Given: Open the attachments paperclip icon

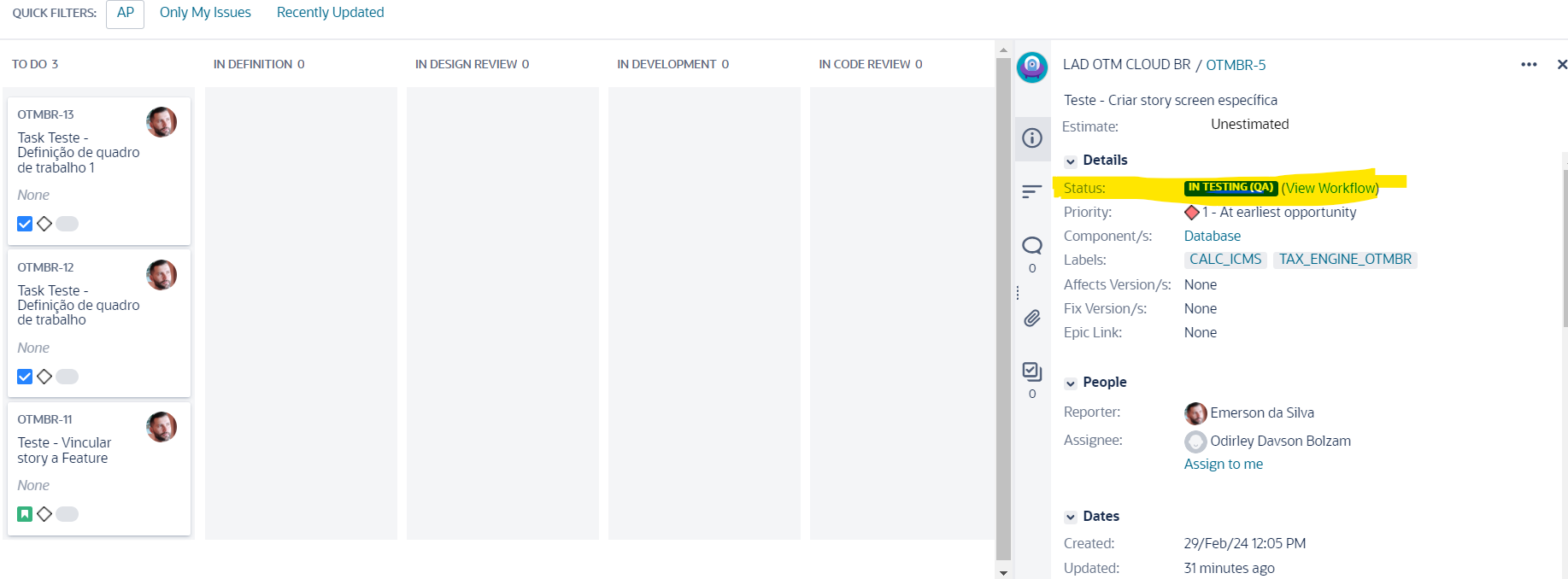Looking at the screenshot, I should pos(1032,319).
